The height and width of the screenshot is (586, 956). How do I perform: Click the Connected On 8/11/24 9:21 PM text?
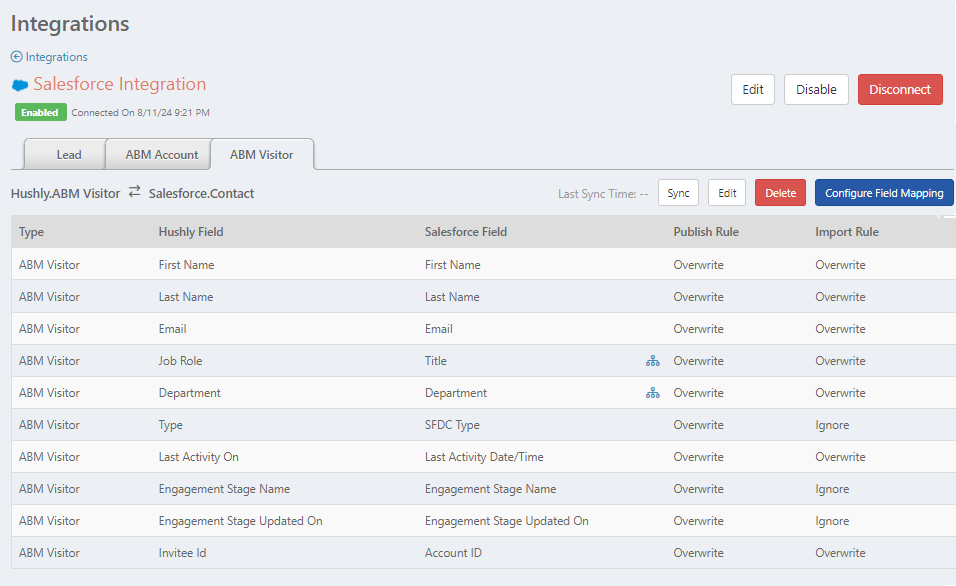click(140, 113)
